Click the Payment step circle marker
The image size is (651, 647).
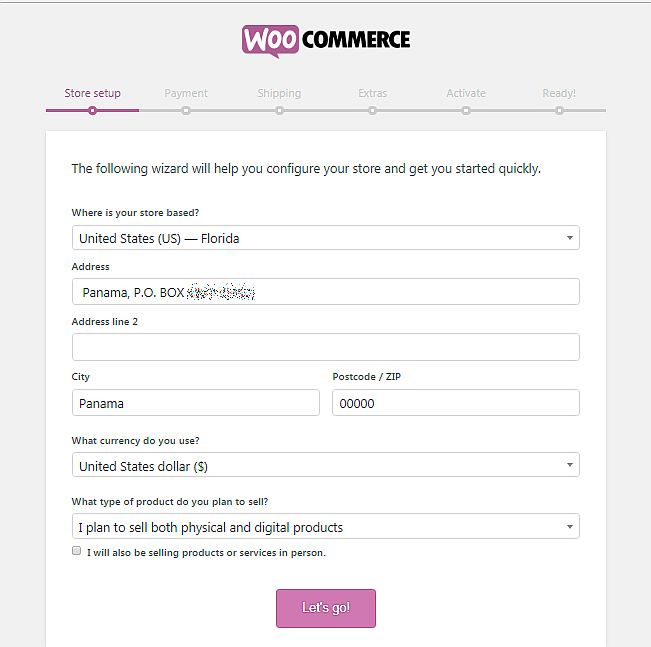(186, 110)
